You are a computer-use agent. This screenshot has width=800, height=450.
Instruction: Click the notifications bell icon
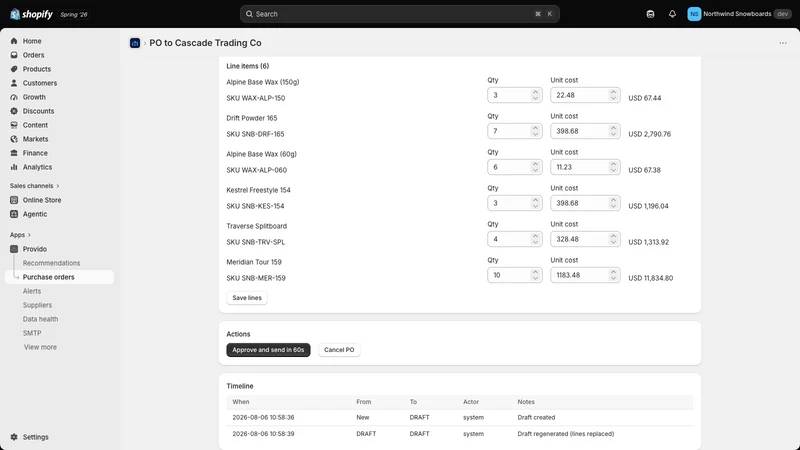click(672, 14)
